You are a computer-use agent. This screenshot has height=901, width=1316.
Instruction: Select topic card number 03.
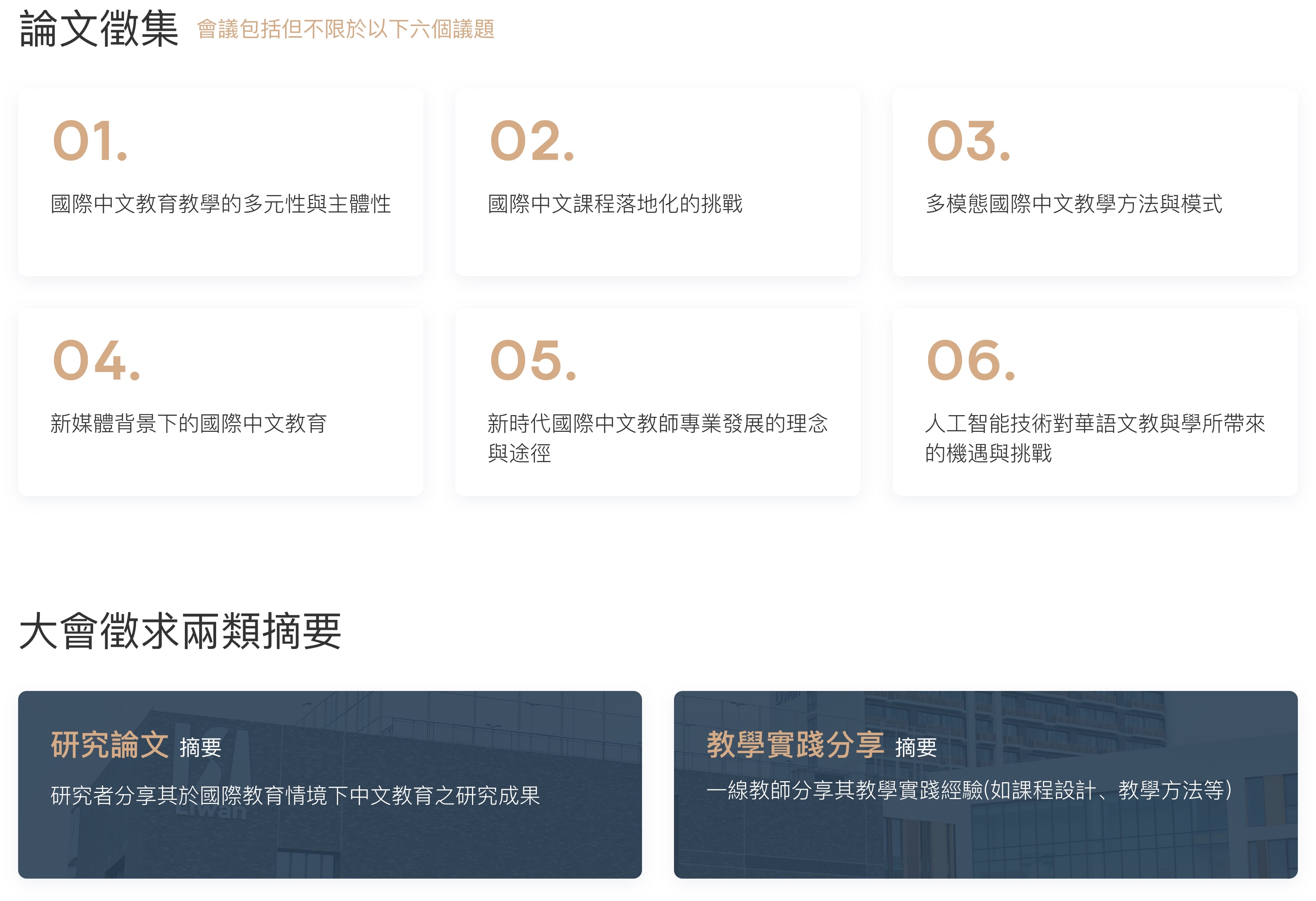(1095, 182)
